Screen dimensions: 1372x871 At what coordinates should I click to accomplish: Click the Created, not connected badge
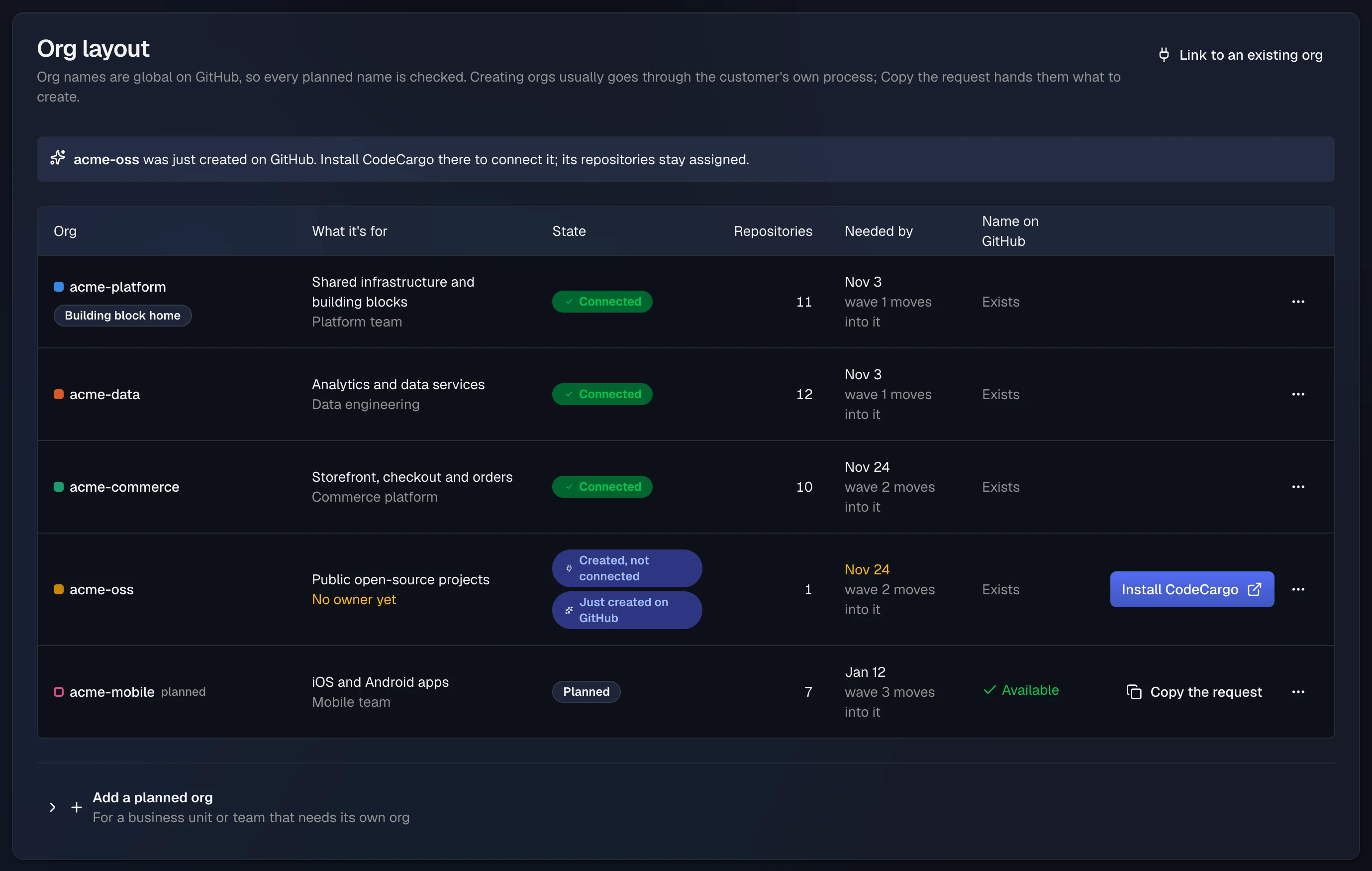(627, 568)
